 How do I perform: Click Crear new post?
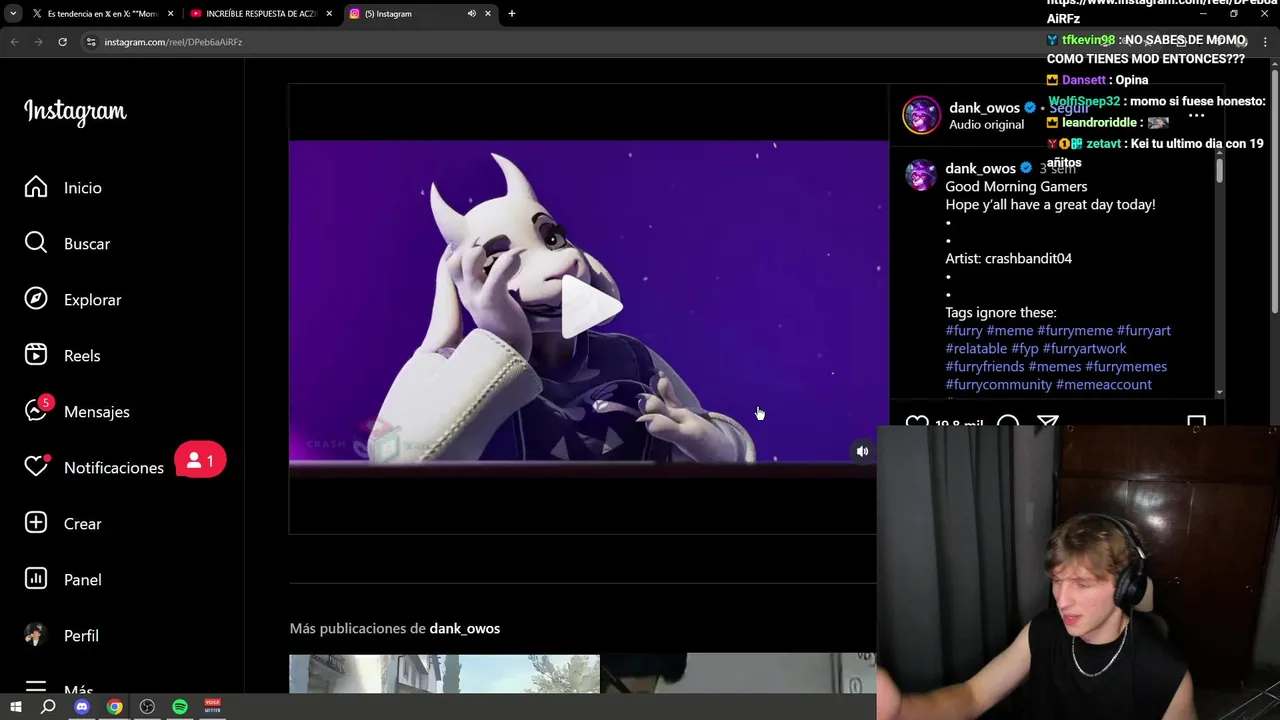click(x=63, y=524)
